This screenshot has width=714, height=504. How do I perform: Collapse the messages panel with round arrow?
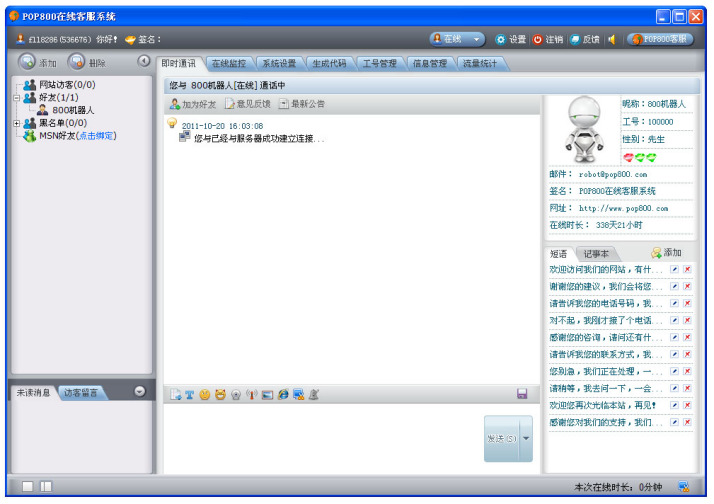pos(140,391)
